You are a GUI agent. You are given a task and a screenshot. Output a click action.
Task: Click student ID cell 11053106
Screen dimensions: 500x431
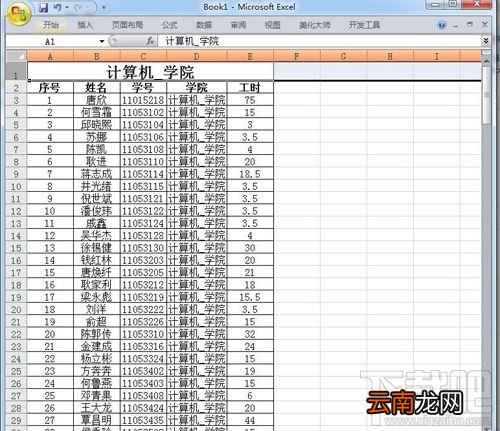[143, 137]
